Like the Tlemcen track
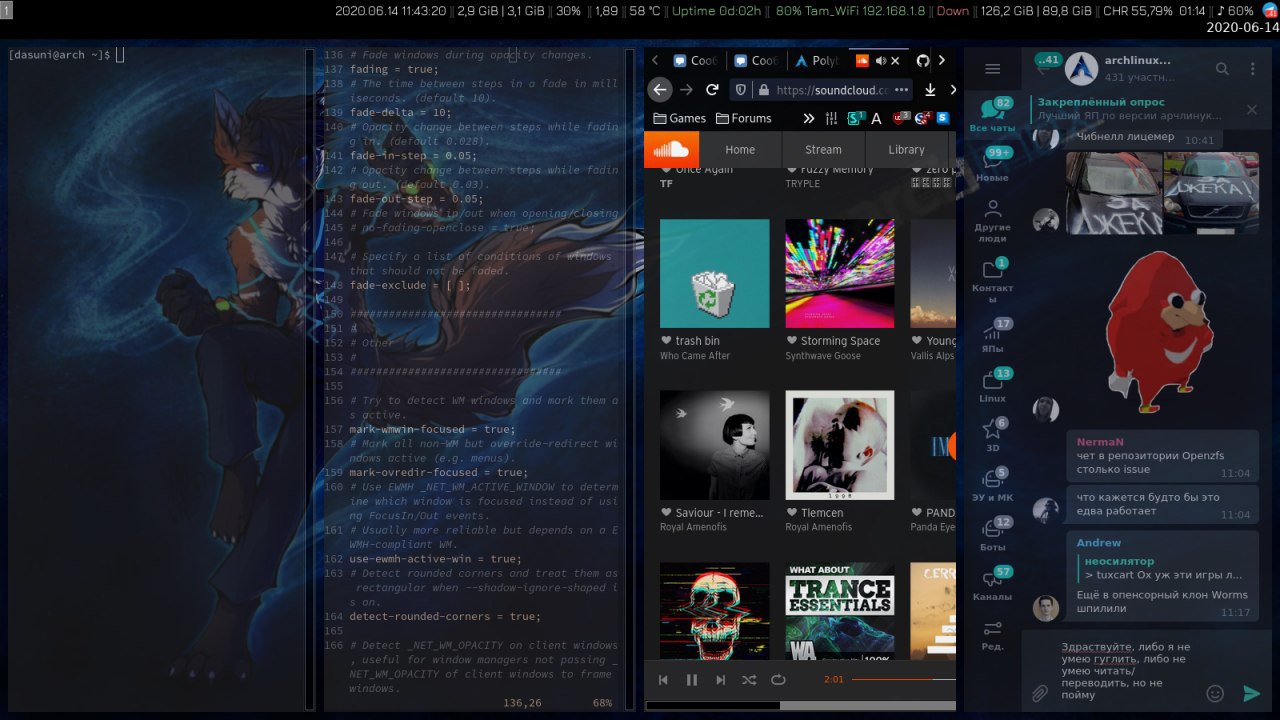The width and height of the screenshot is (1280, 720). 791,513
